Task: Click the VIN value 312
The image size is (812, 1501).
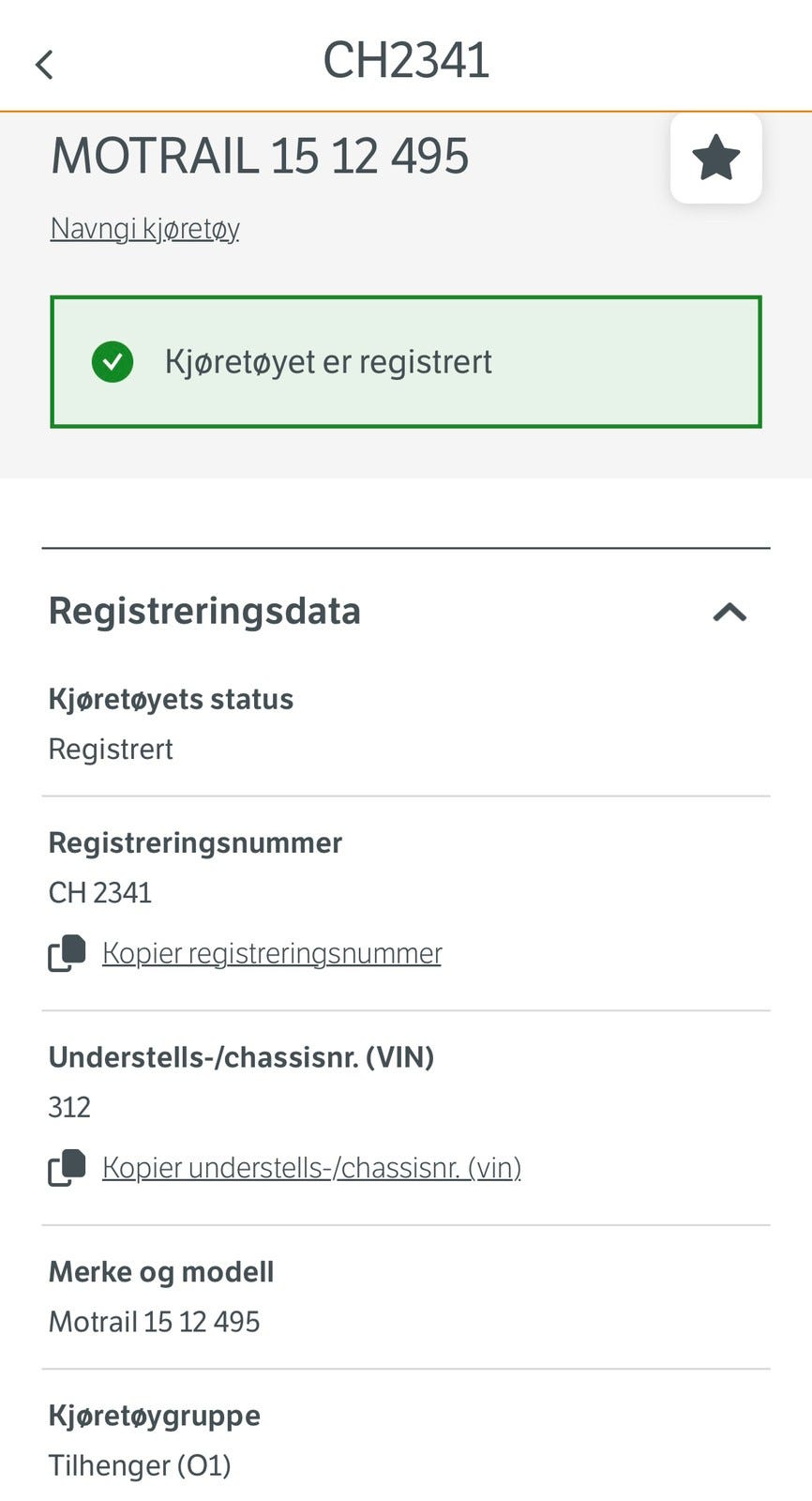Action: pos(69,1107)
